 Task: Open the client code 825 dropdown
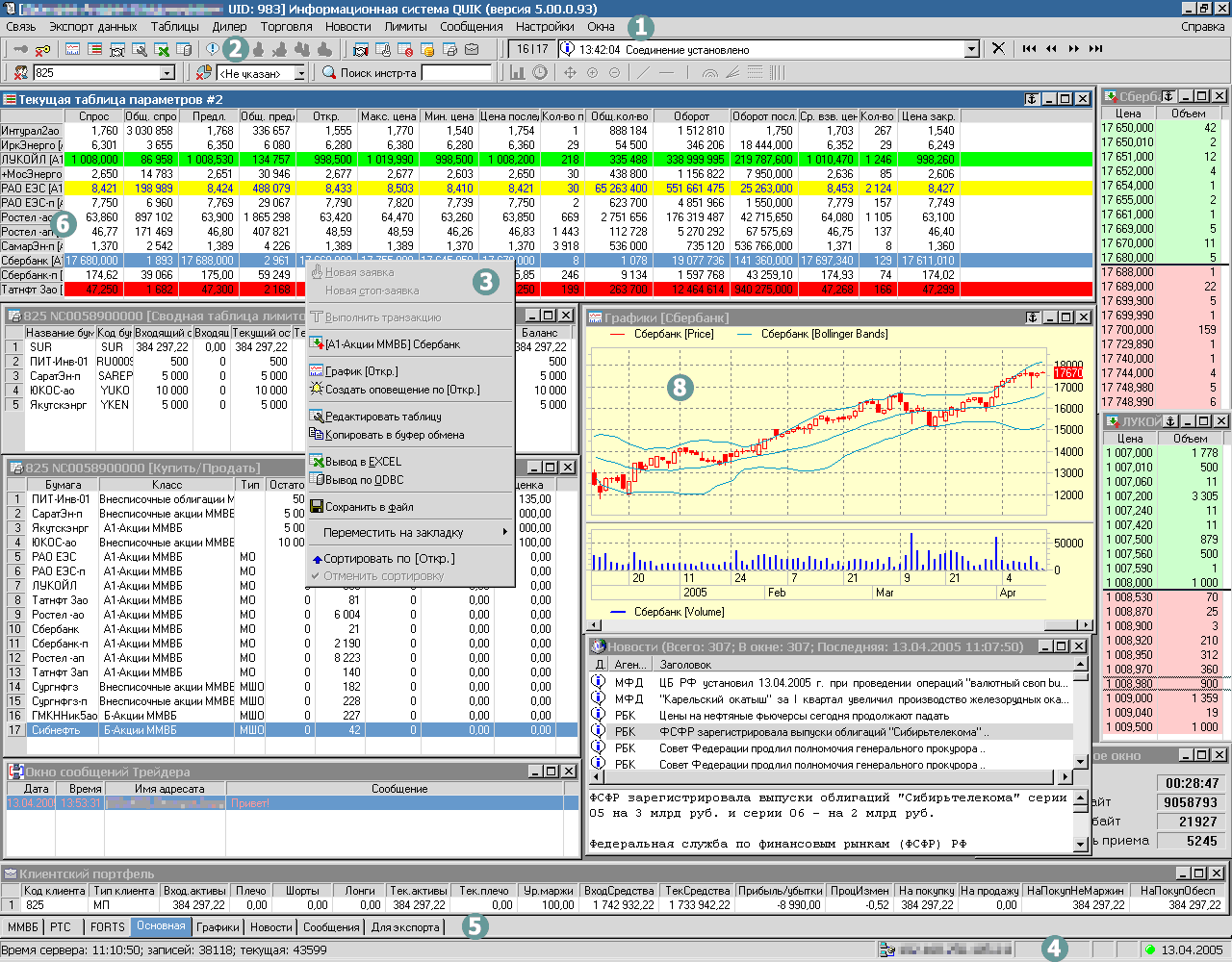(167, 73)
